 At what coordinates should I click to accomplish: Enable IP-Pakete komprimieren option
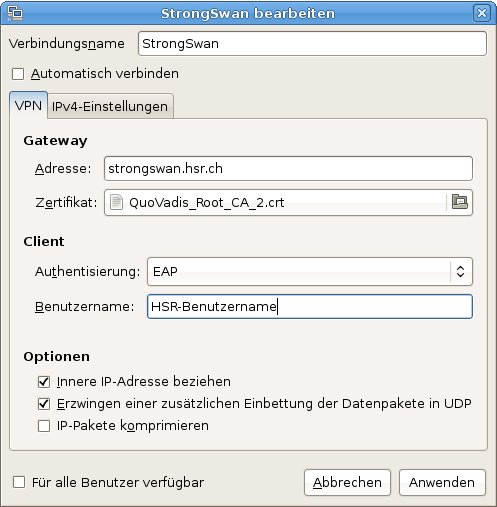pyautogui.click(x=44, y=426)
